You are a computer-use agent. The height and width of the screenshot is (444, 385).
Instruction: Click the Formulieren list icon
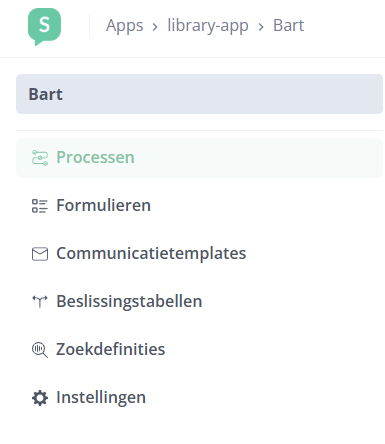click(x=40, y=206)
